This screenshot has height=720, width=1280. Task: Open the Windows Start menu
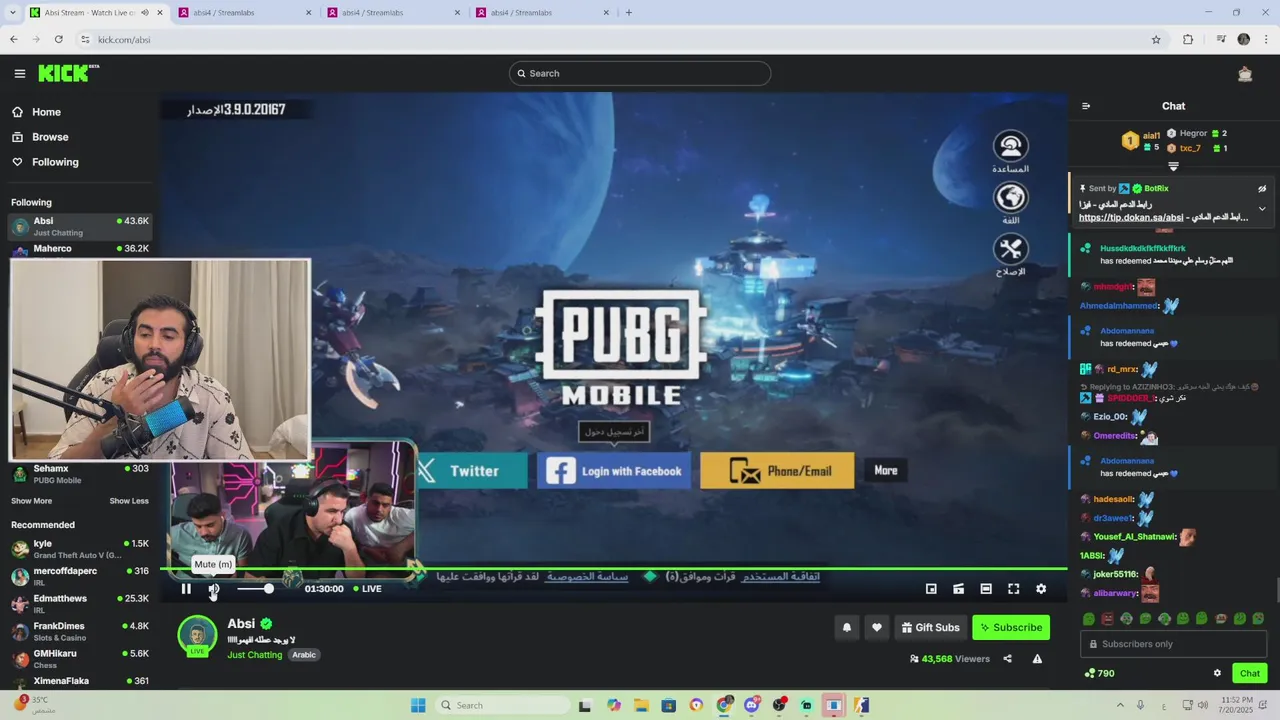[x=418, y=705]
